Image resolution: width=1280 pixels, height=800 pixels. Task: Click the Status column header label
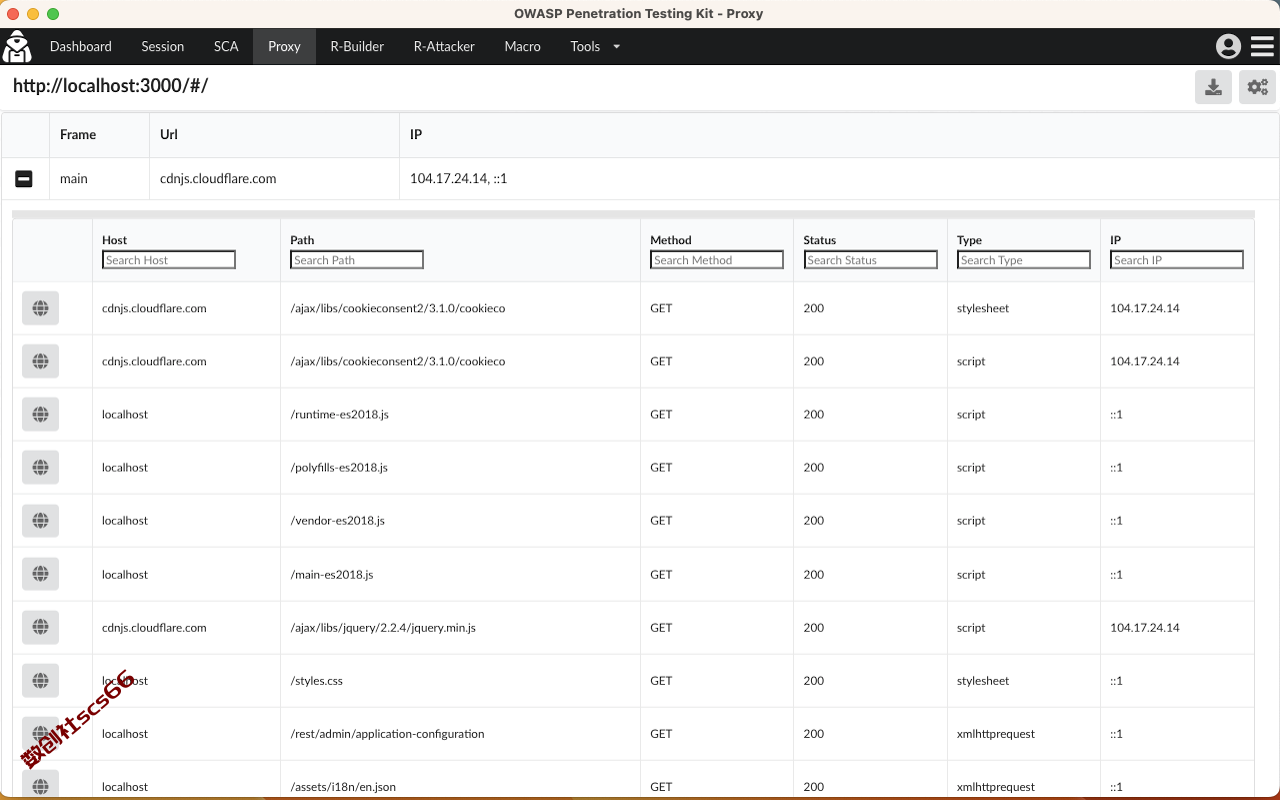pos(820,240)
